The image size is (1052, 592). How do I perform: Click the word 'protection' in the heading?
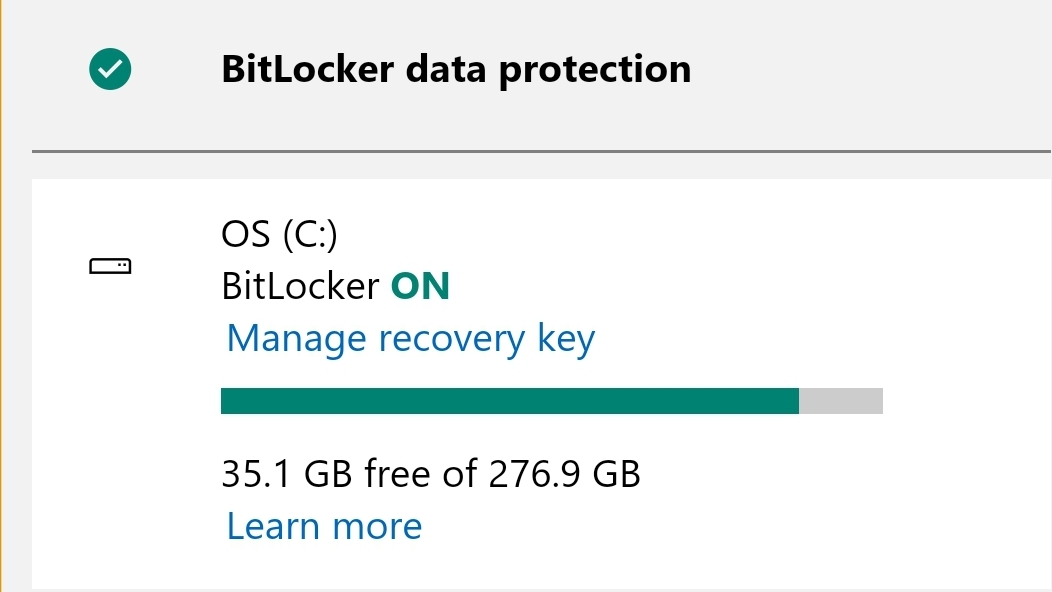click(x=594, y=70)
